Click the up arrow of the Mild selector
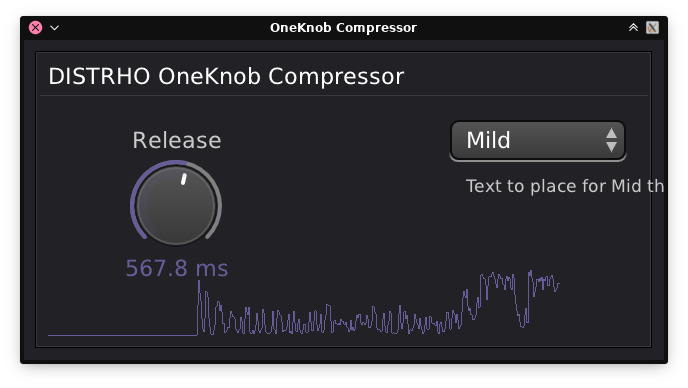The width and height of the screenshot is (688, 388). point(611,133)
